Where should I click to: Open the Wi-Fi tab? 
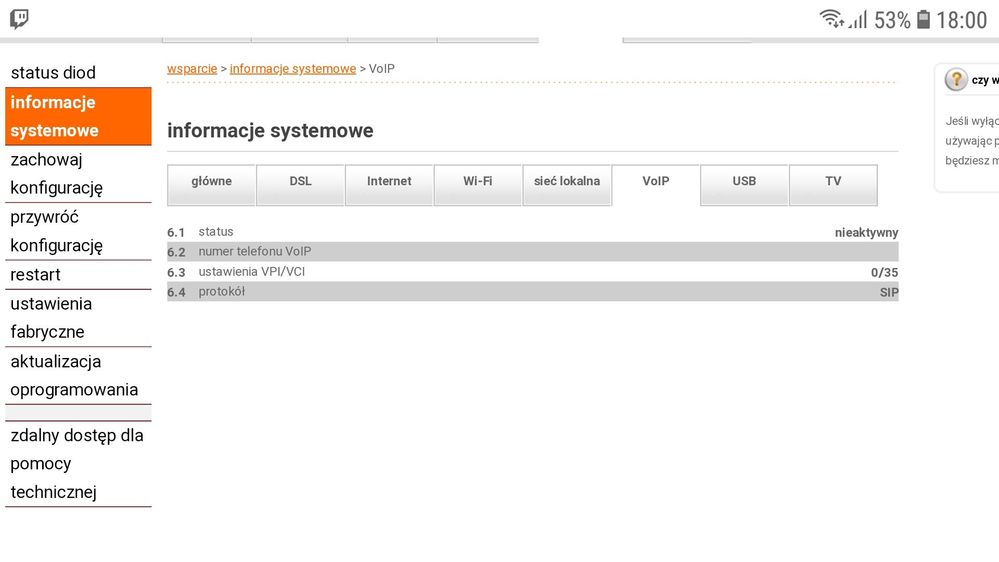coord(478,185)
